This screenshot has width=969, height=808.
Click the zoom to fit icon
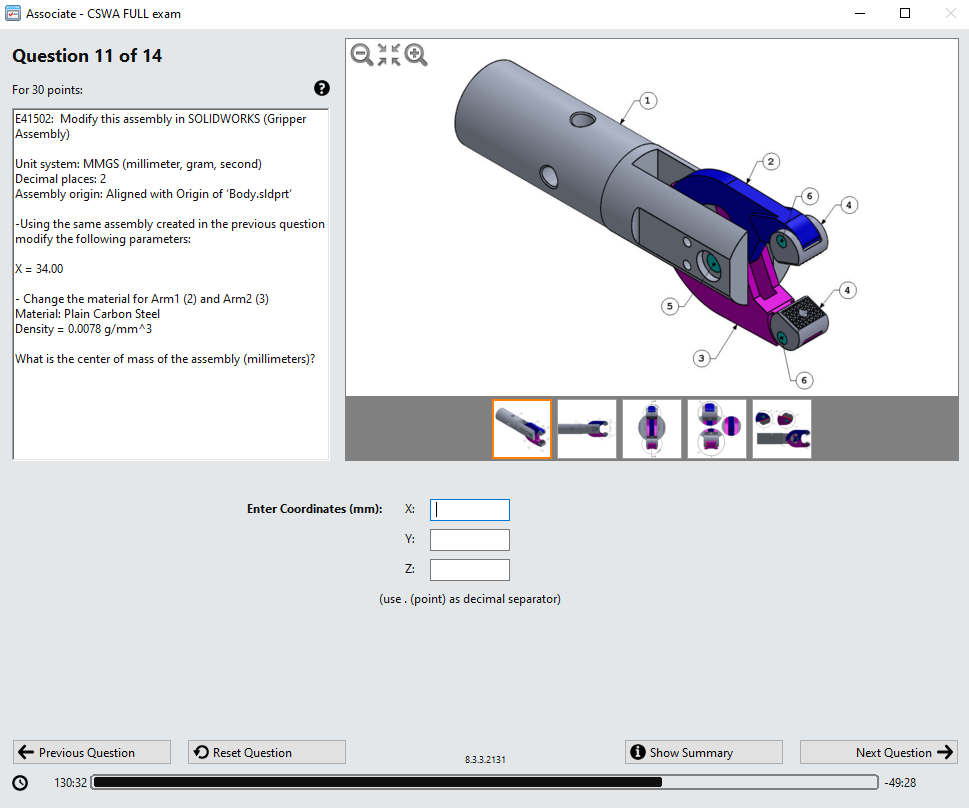point(388,55)
